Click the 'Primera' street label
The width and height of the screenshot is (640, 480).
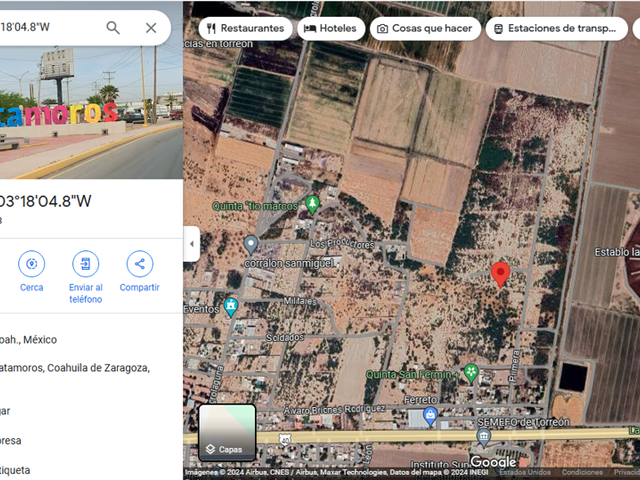coord(514,366)
